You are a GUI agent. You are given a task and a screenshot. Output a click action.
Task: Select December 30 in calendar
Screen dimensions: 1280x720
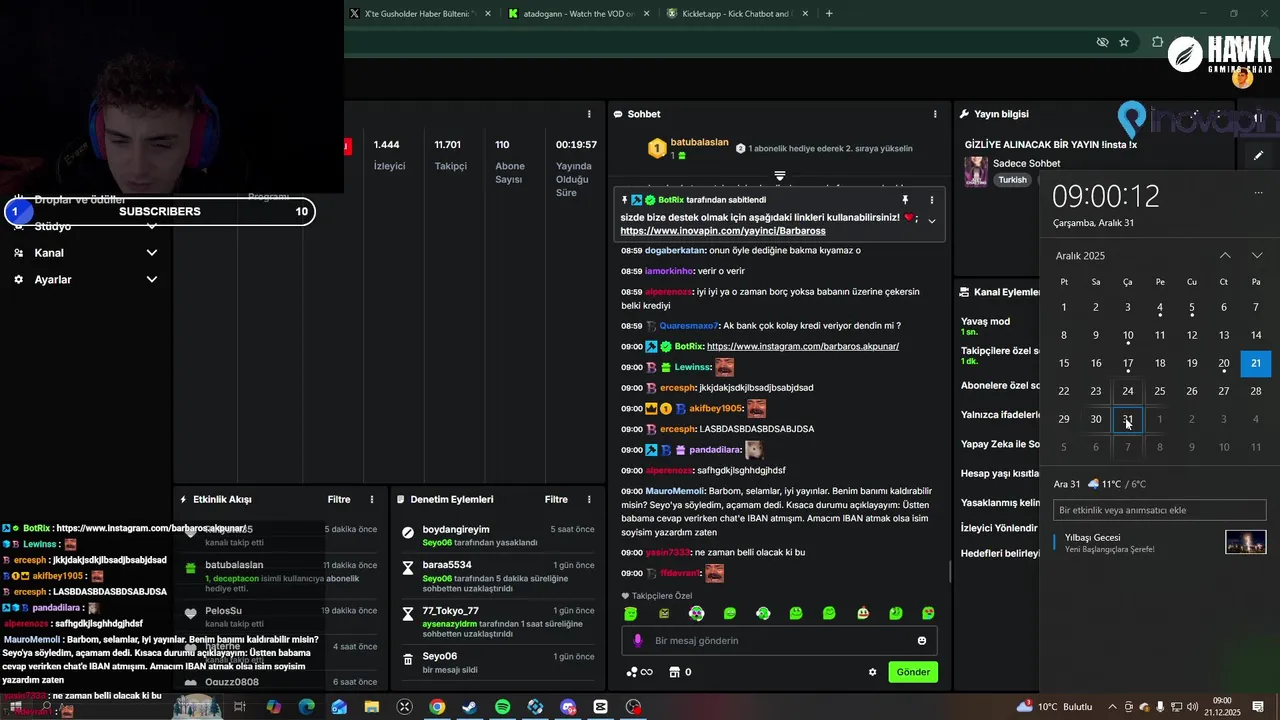click(1096, 419)
